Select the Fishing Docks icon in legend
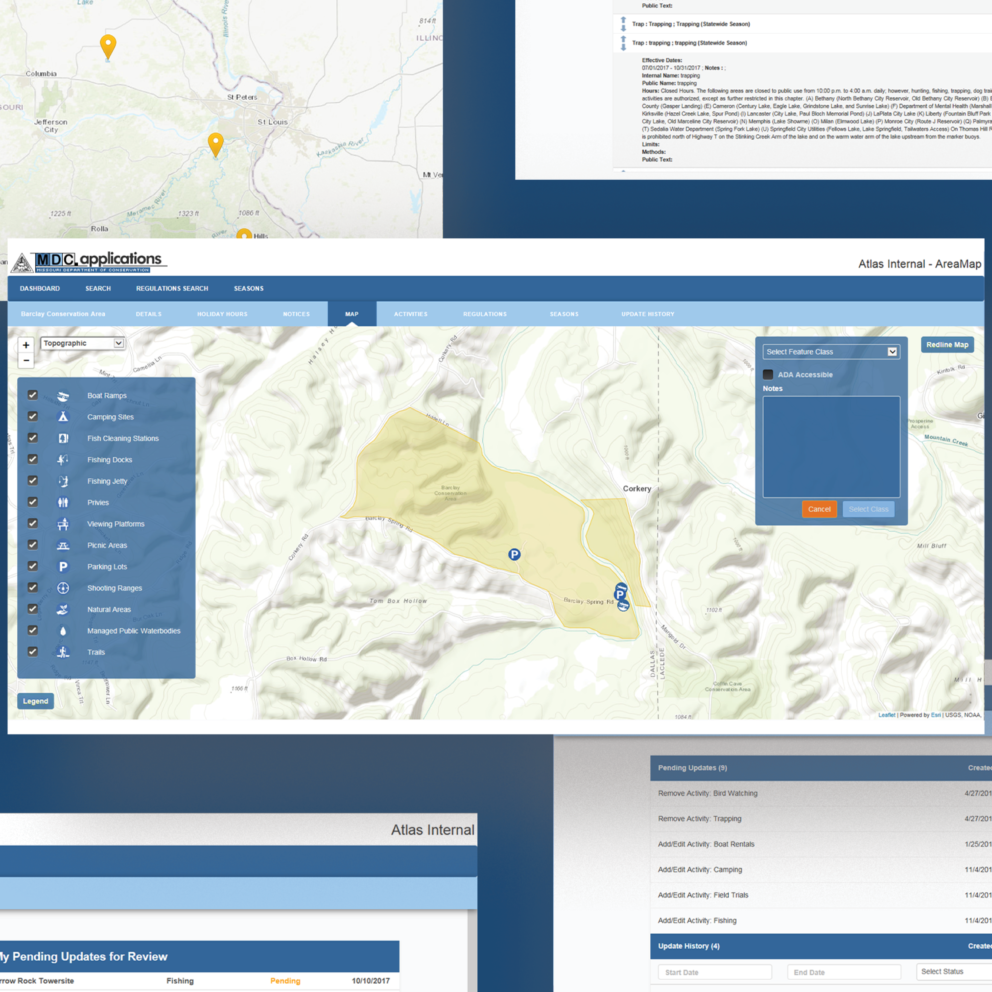Screen dimensions: 992x992 tap(62, 459)
